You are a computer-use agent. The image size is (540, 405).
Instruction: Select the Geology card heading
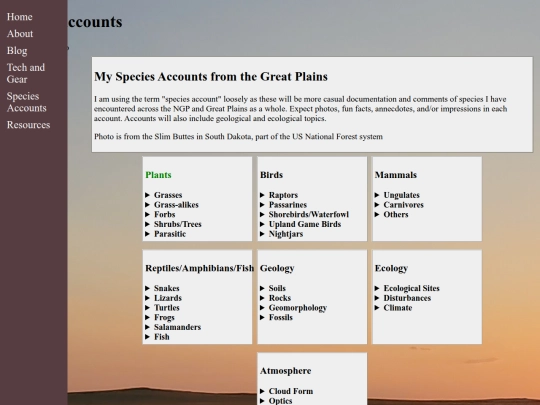pos(277,268)
